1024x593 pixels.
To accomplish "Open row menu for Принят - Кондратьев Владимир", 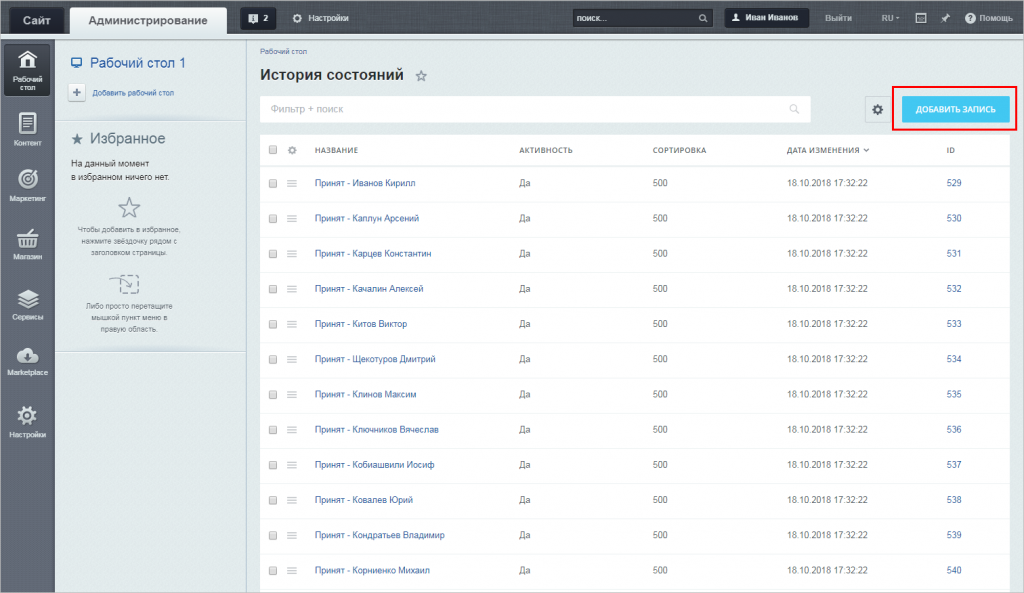I will tap(292, 536).
